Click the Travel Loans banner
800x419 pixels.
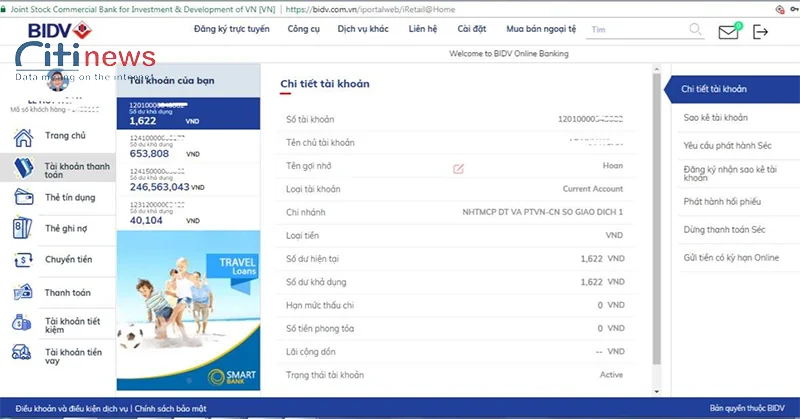pyautogui.click(x=188, y=310)
